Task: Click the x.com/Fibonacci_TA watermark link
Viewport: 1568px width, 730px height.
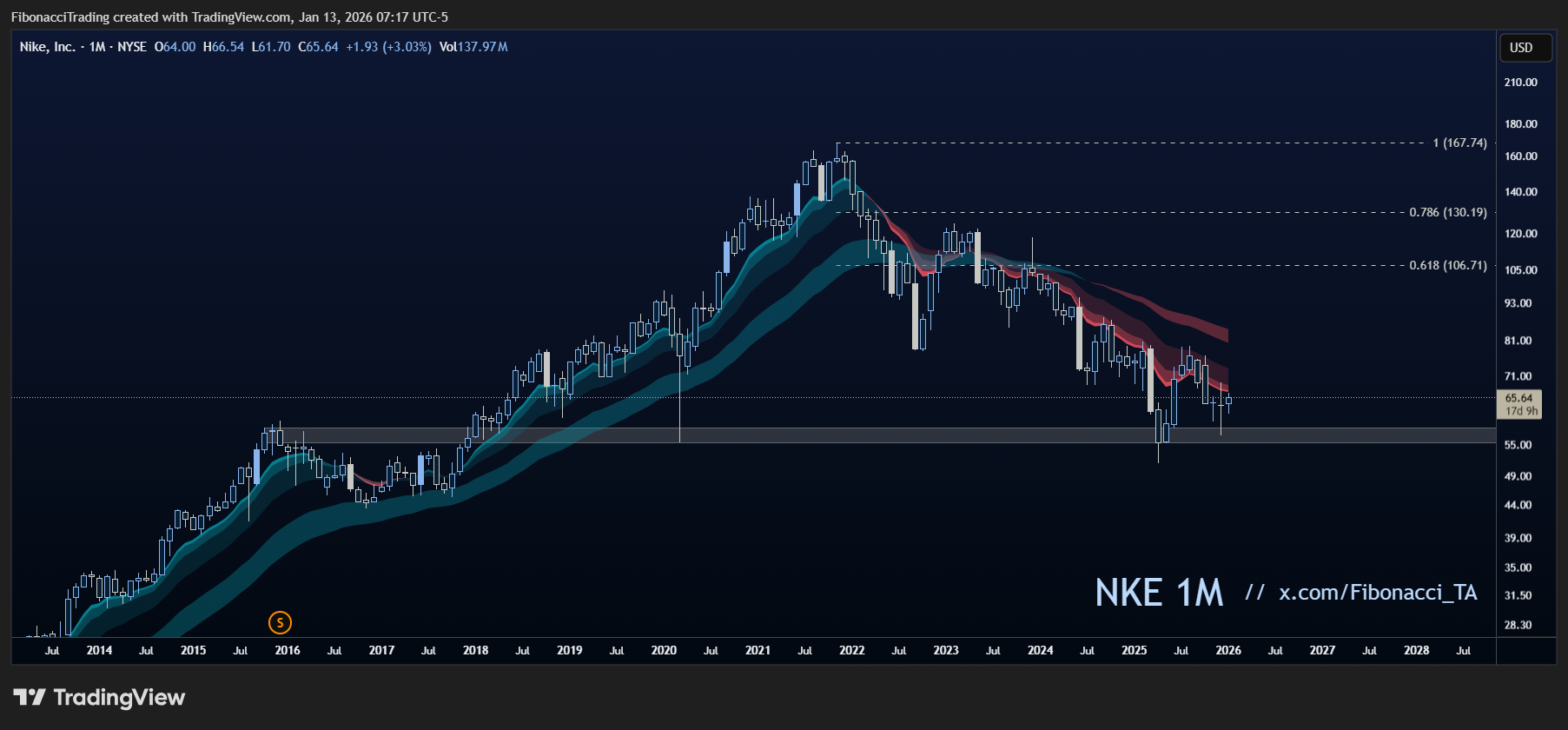Action: (1377, 593)
